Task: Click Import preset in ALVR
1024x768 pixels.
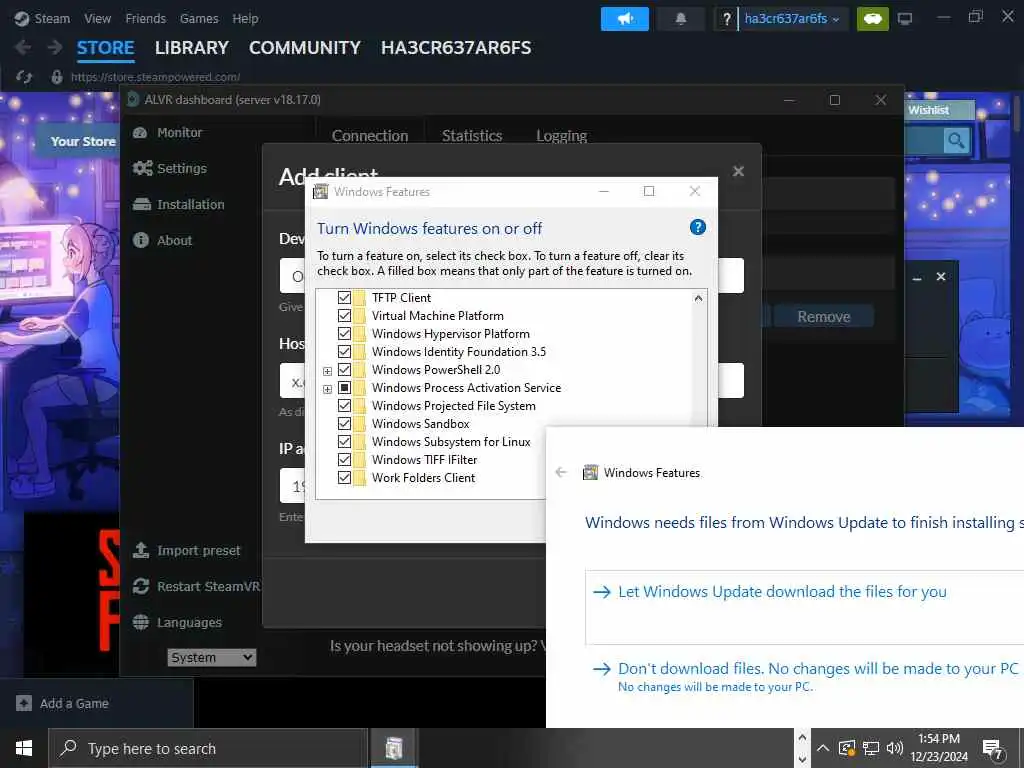Action: 186,551
